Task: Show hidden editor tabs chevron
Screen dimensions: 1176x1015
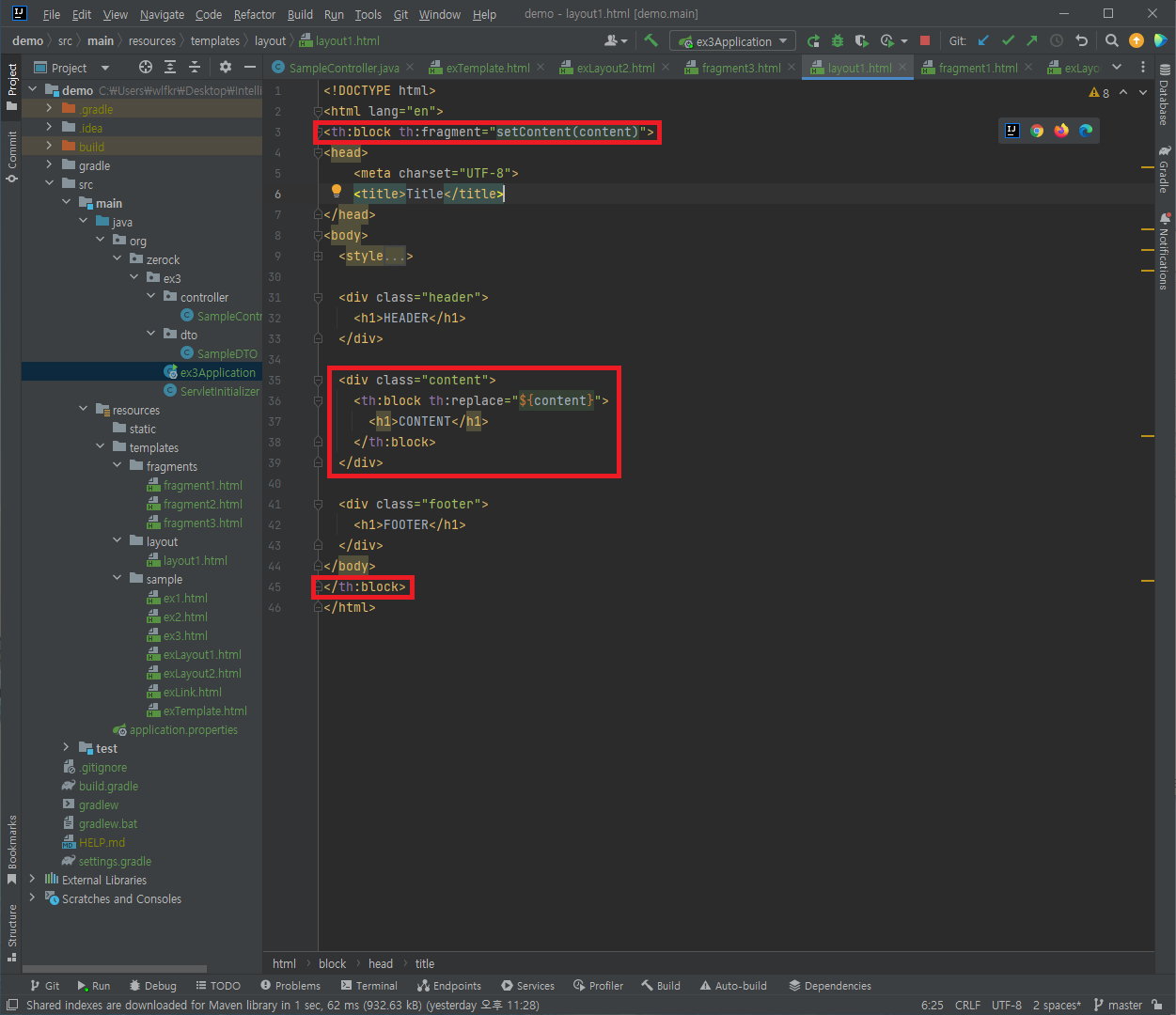Action: [x=1117, y=68]
